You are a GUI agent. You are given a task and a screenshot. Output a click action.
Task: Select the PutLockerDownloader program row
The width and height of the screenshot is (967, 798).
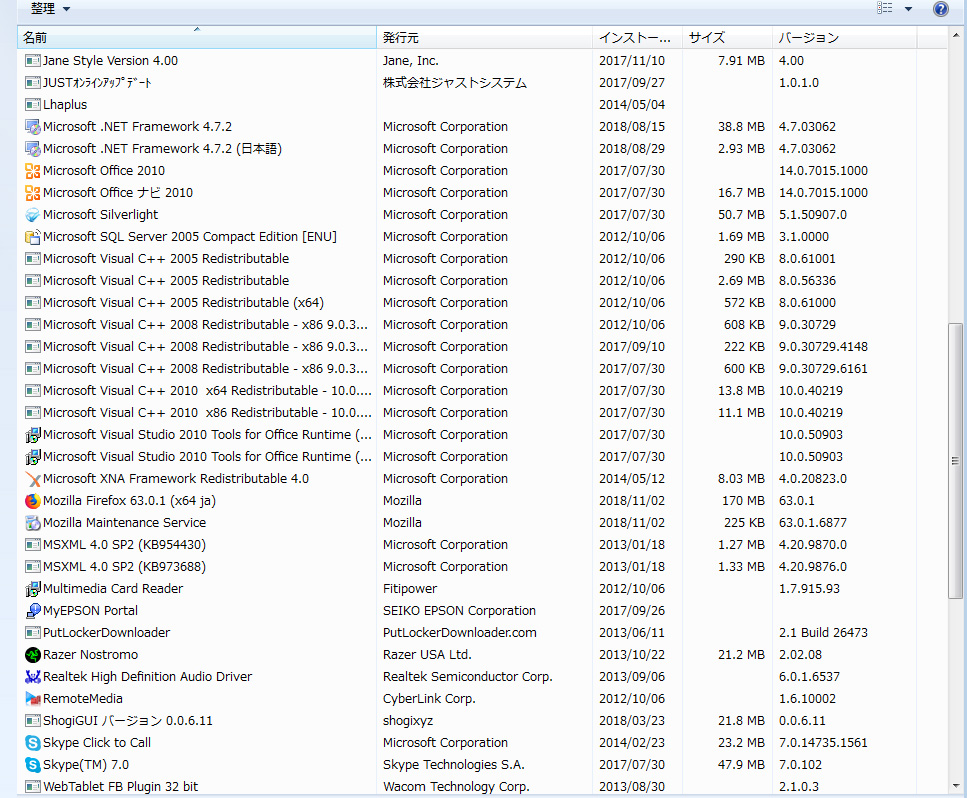(106, 633)
